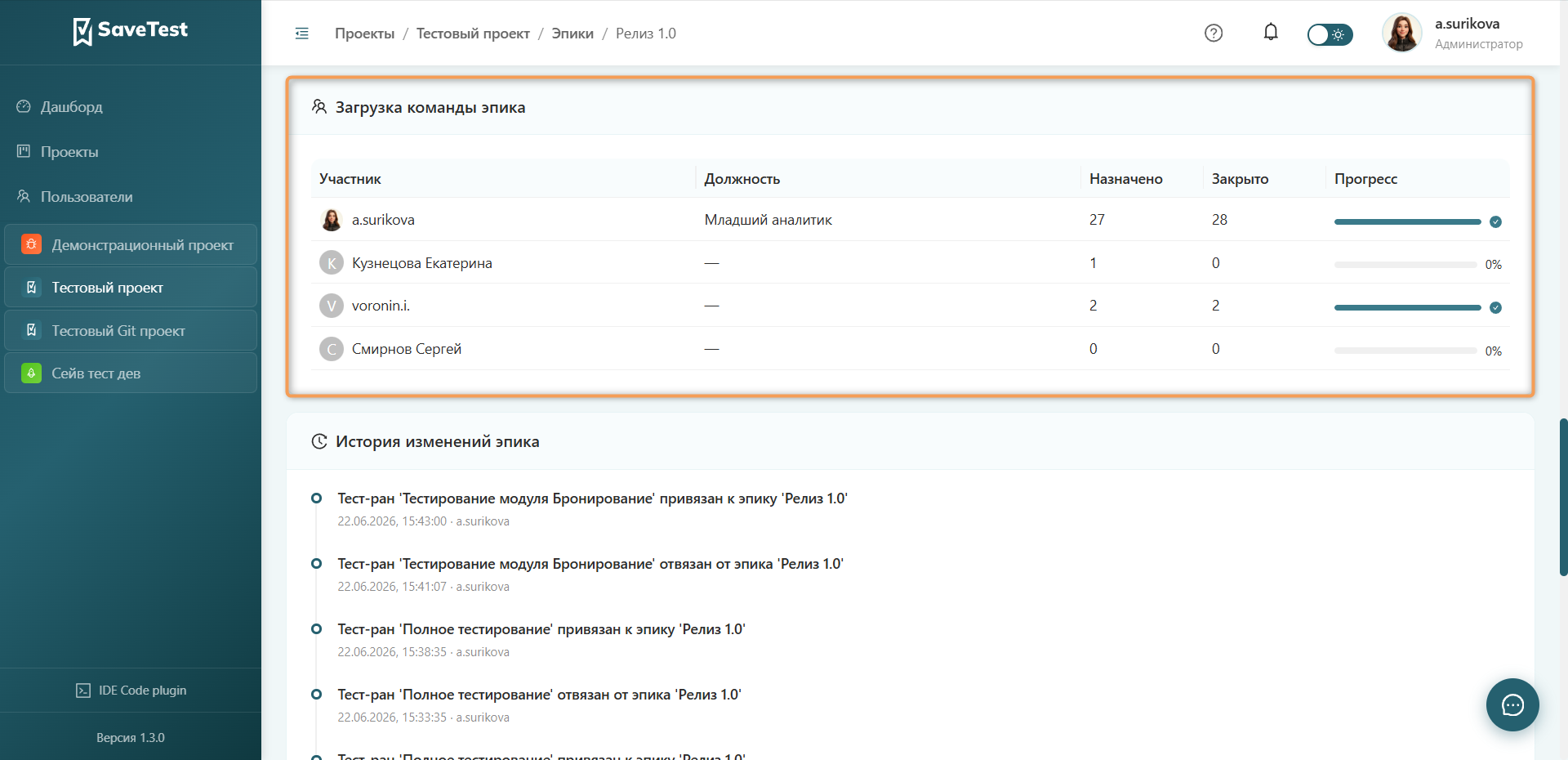Select Тестовый Git проект in sidebar
The width and height of the screenshot is (1568, 760).
point(131,331)
